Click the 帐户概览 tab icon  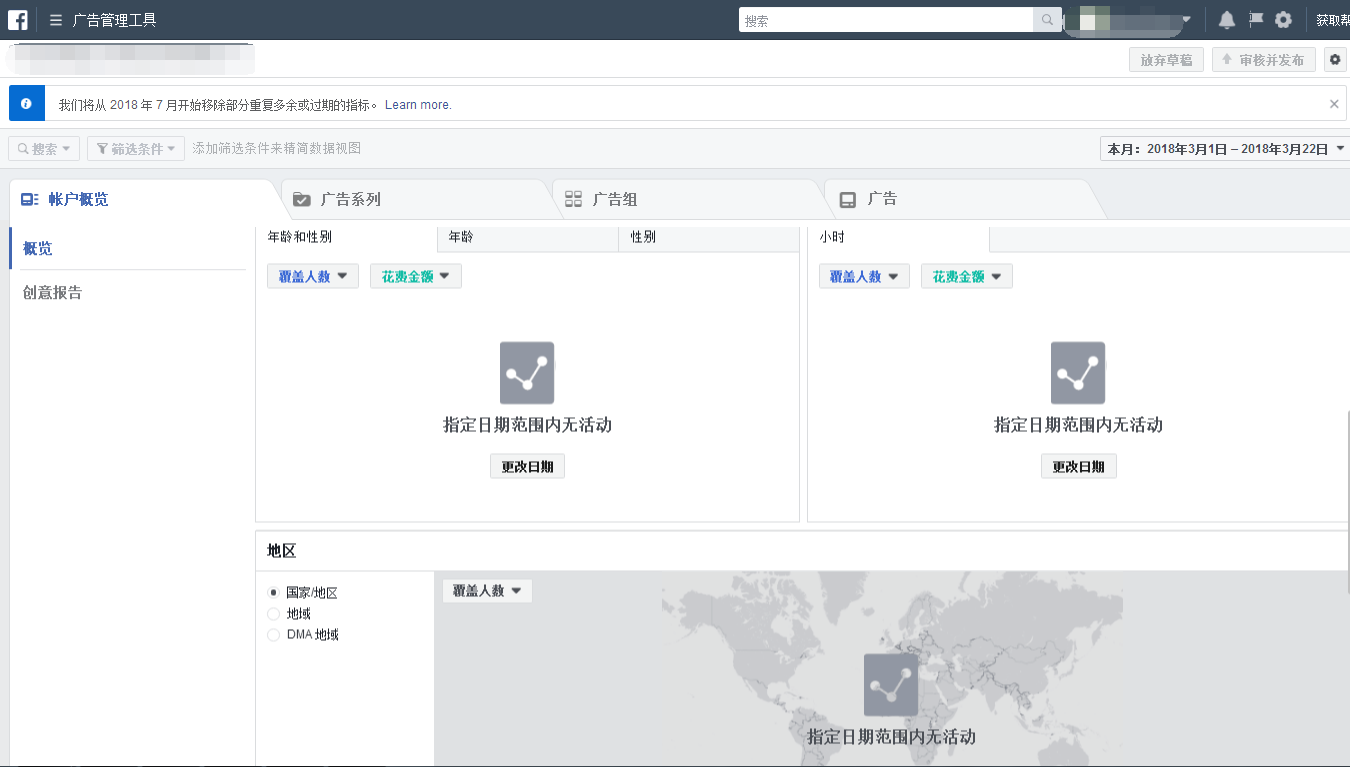29,199
